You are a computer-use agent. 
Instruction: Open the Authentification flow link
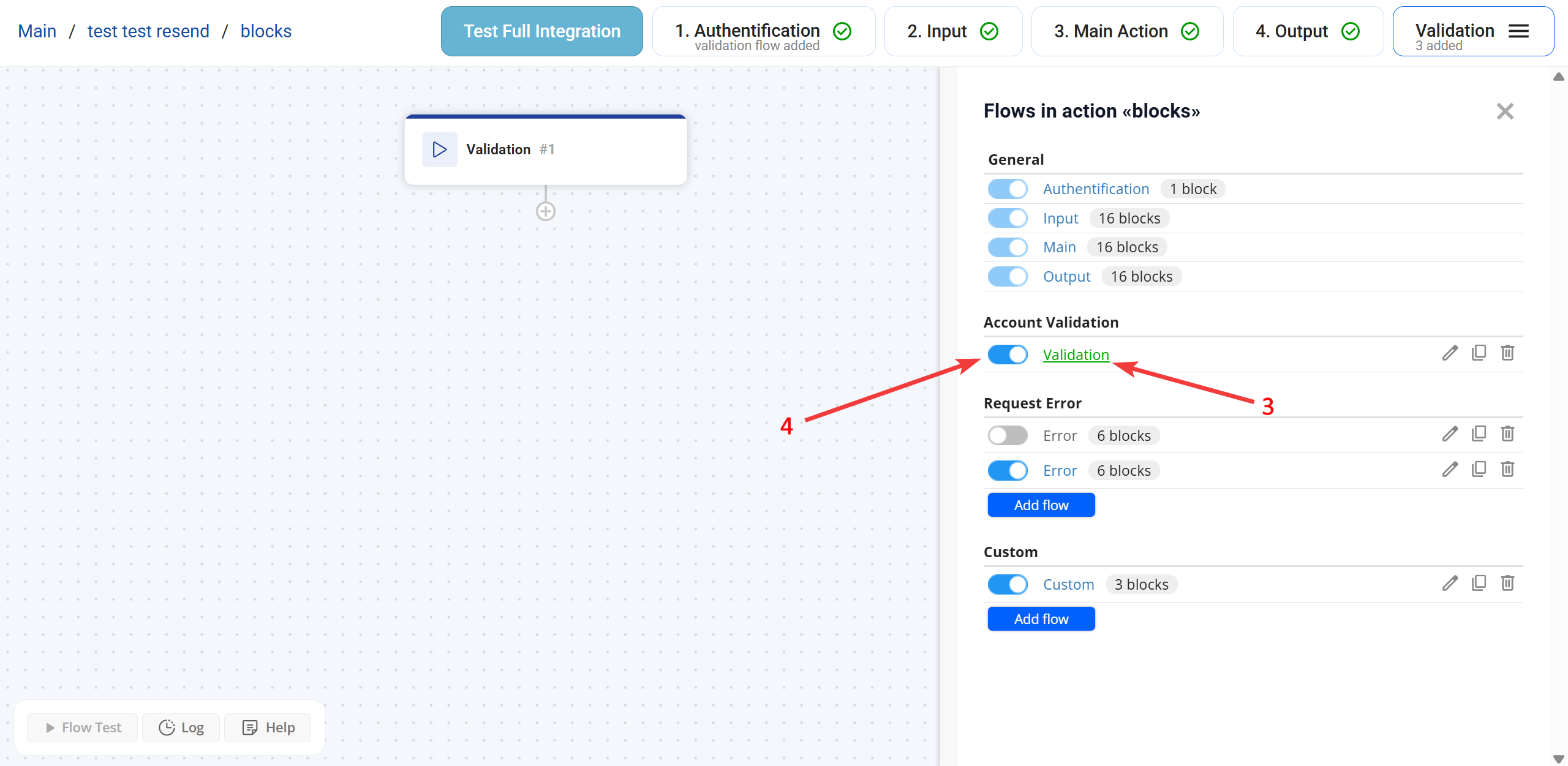click(x=1096, y=189)
